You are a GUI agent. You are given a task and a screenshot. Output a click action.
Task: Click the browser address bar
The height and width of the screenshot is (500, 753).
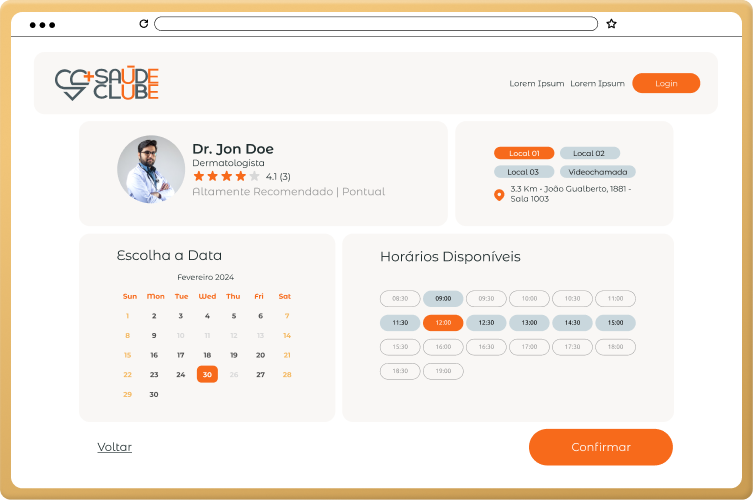point(375,23)
